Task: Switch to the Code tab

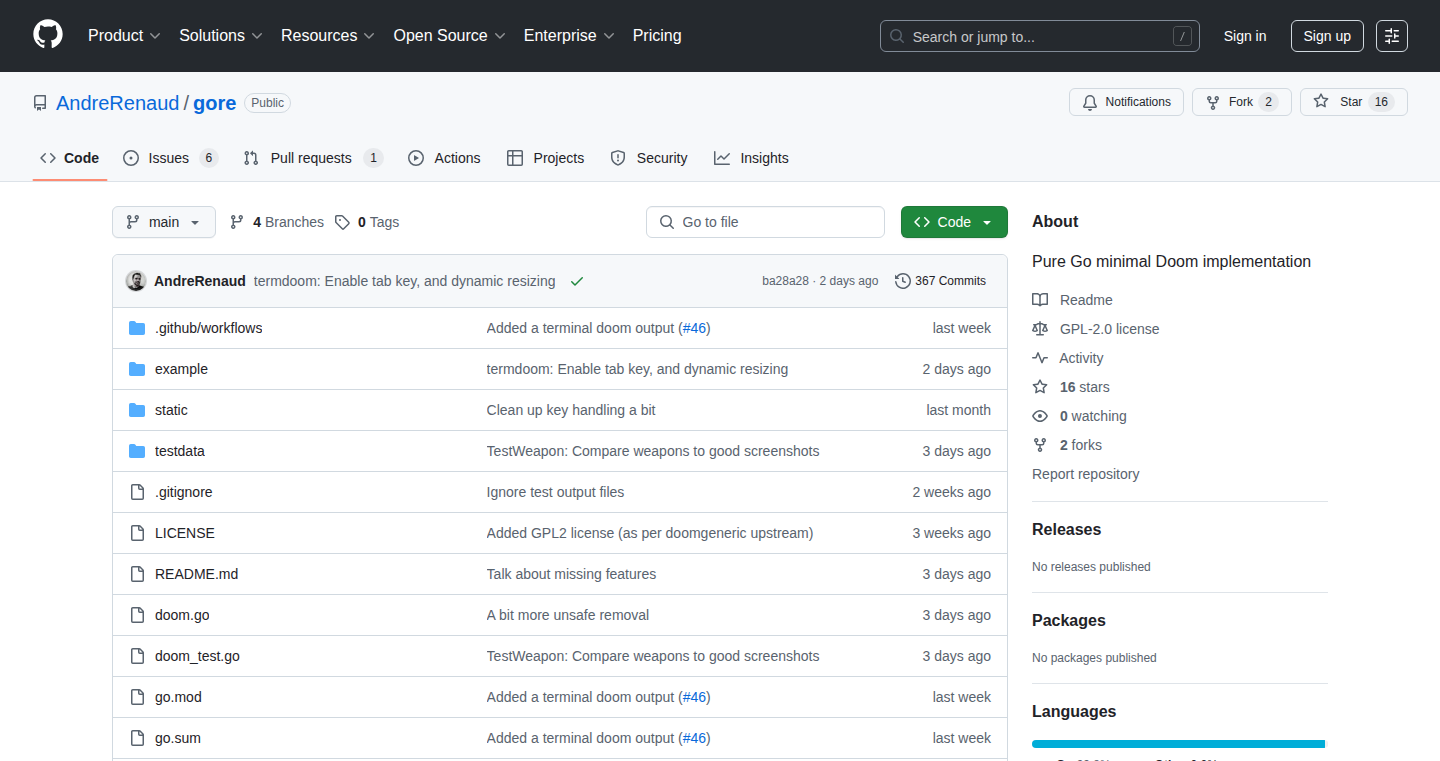Action: (70, 158)
